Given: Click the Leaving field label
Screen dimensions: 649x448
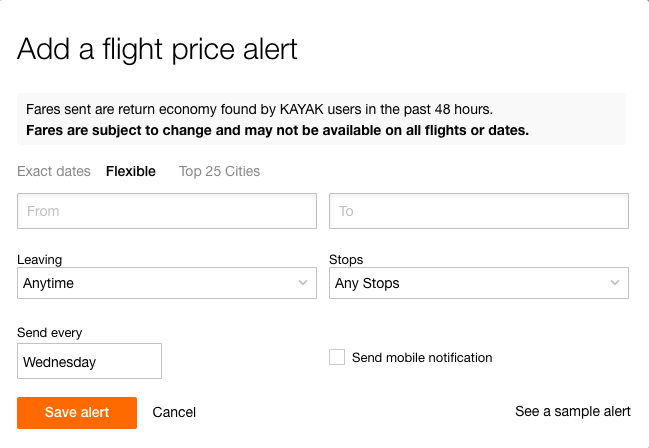Looking at the screenshot, I should [40, 260].
